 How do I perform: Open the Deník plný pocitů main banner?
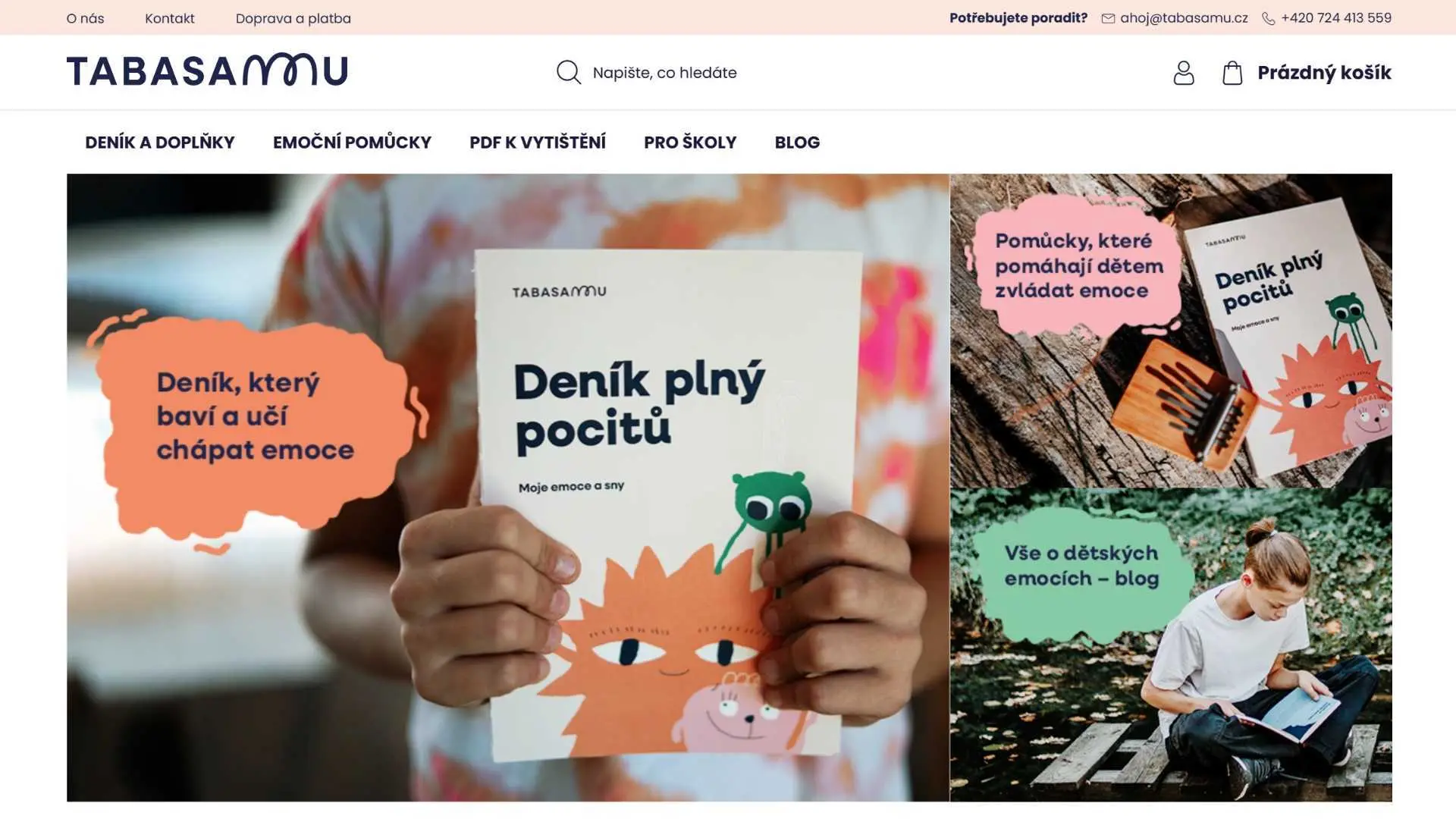pos(508,488)
